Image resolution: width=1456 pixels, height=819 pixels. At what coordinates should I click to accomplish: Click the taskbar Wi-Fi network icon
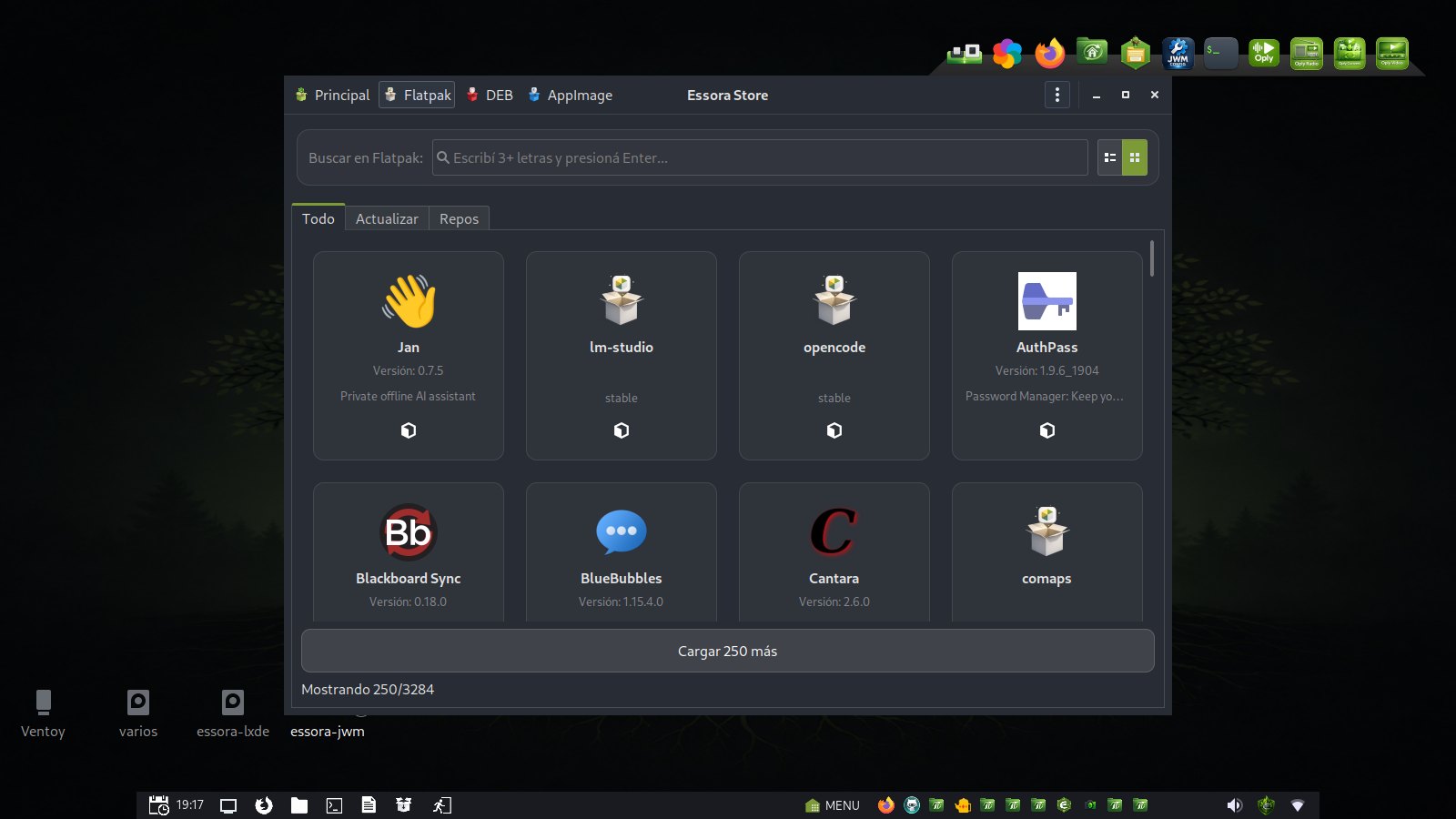pyautogui.click(x=1298, y=805)
